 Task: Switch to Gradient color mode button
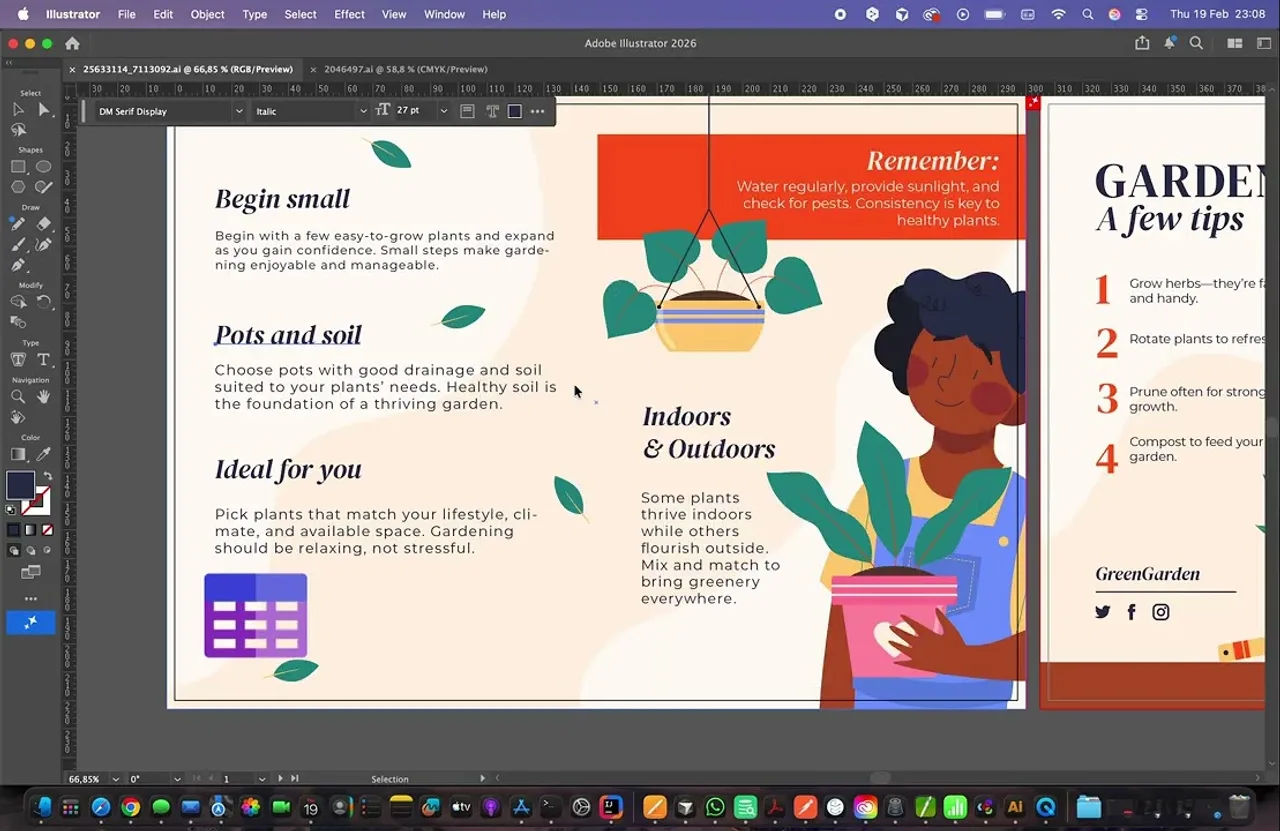click(x=30, y=530)
